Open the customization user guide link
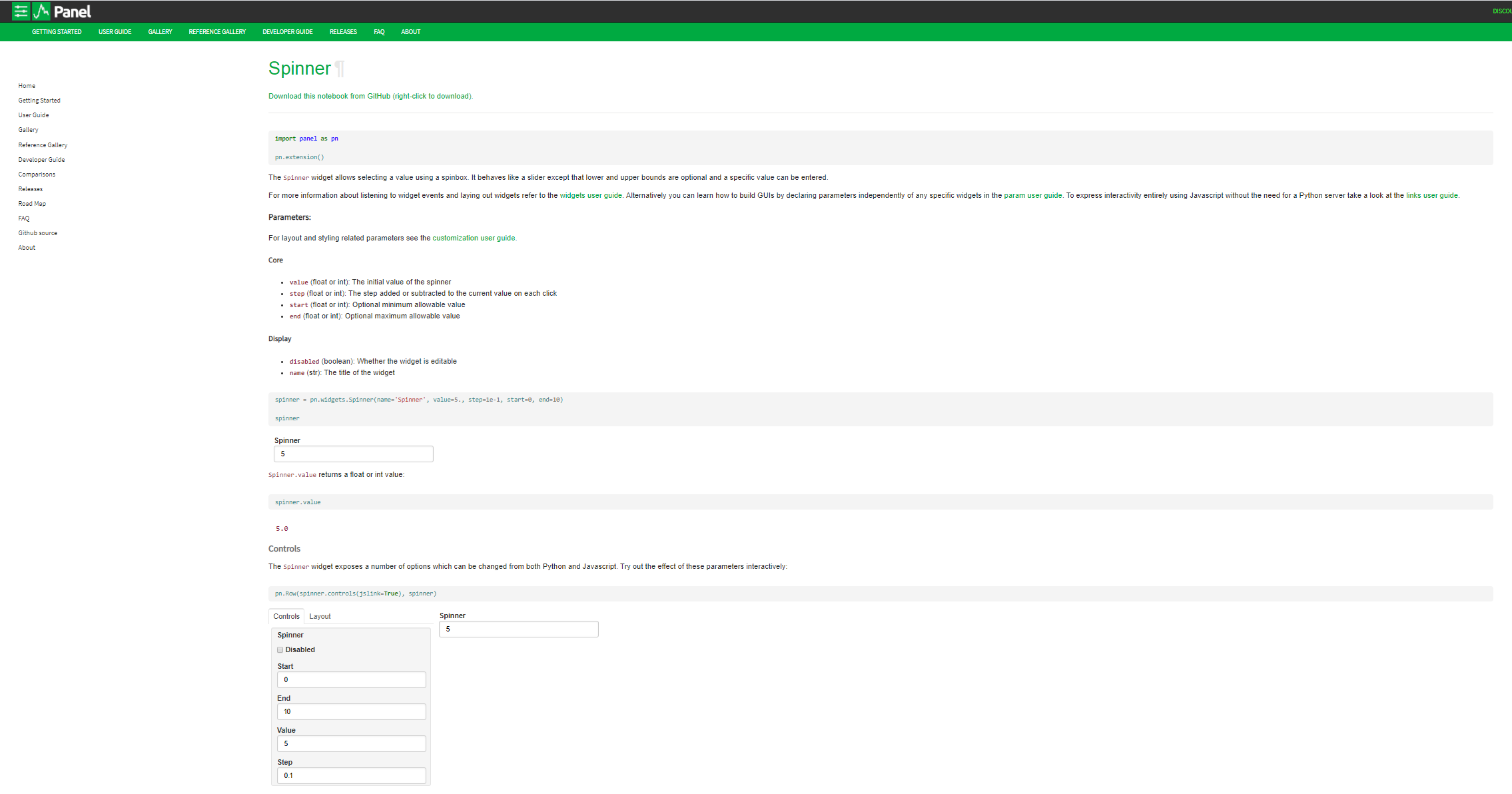1512x794 pixels. 474,238
